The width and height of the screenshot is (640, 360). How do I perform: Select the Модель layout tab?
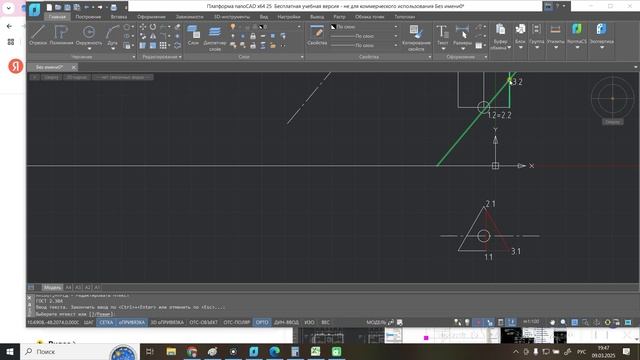(52, 287)
